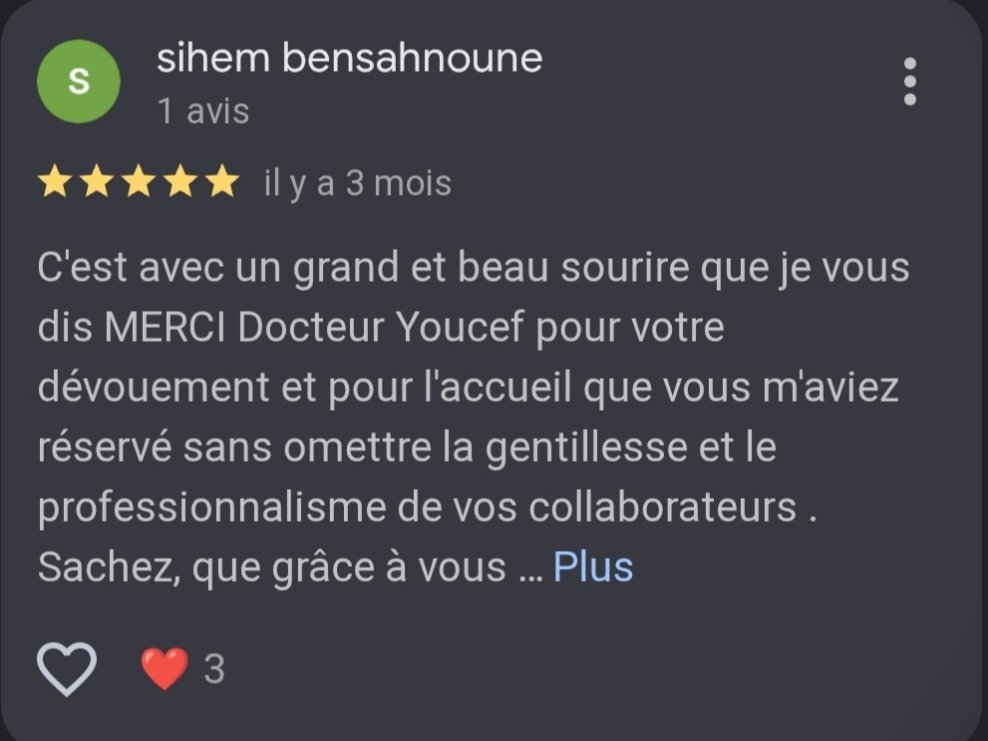Click the fifth yellow rating star
Image resolution: width=988 pixels, height=741 pixels.
(222, 182)
